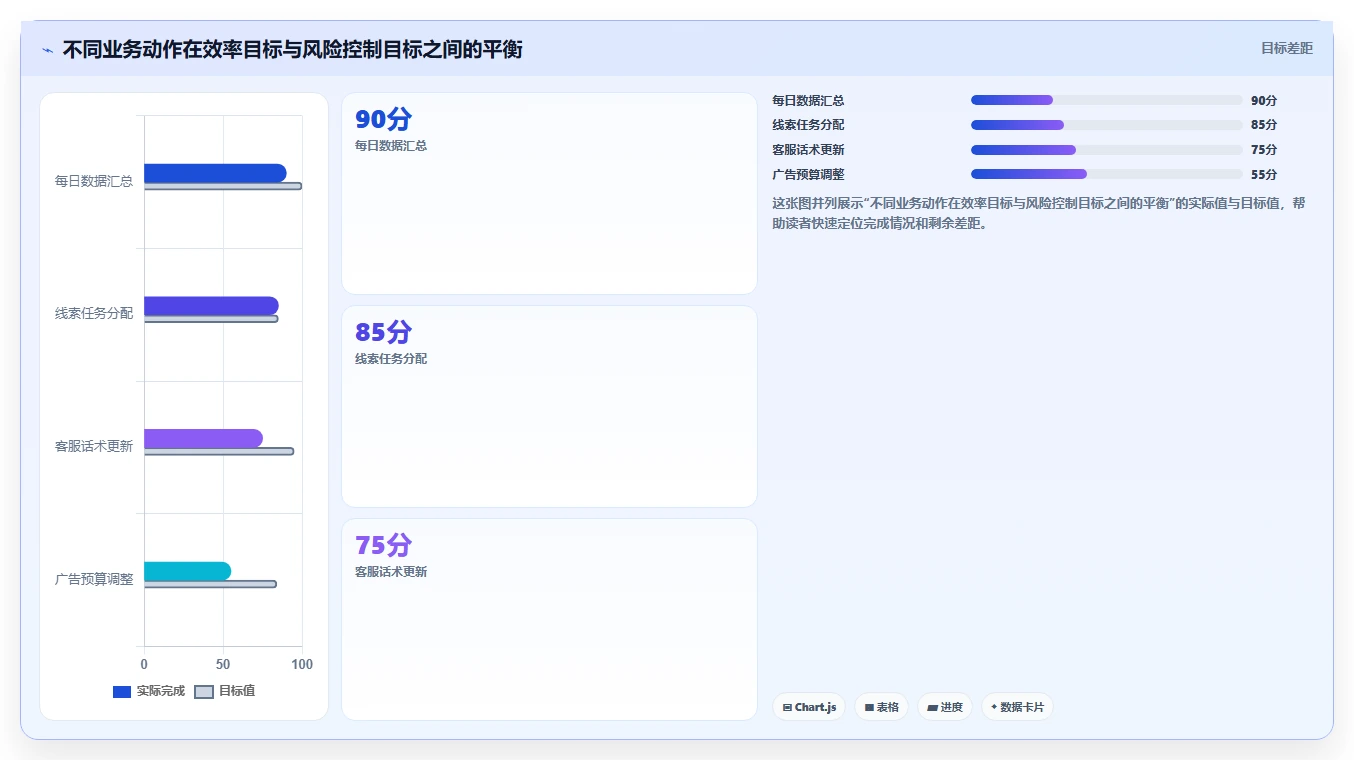Select the 进度 tag
Image resolution: width=1354 pixels, height=760 pixels.
click(945, 707)
